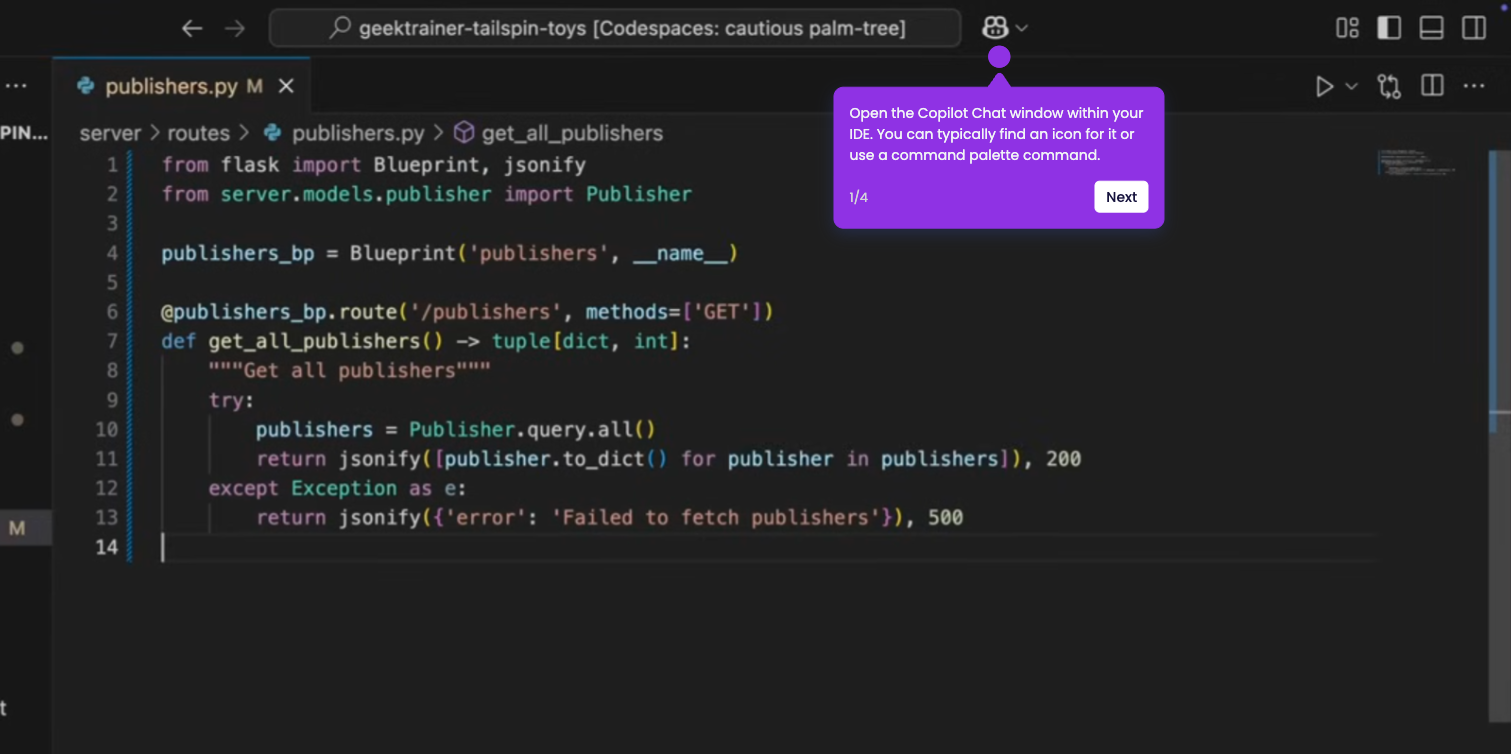
Task: Open editor more actions menu
Action: [1474, 87]
